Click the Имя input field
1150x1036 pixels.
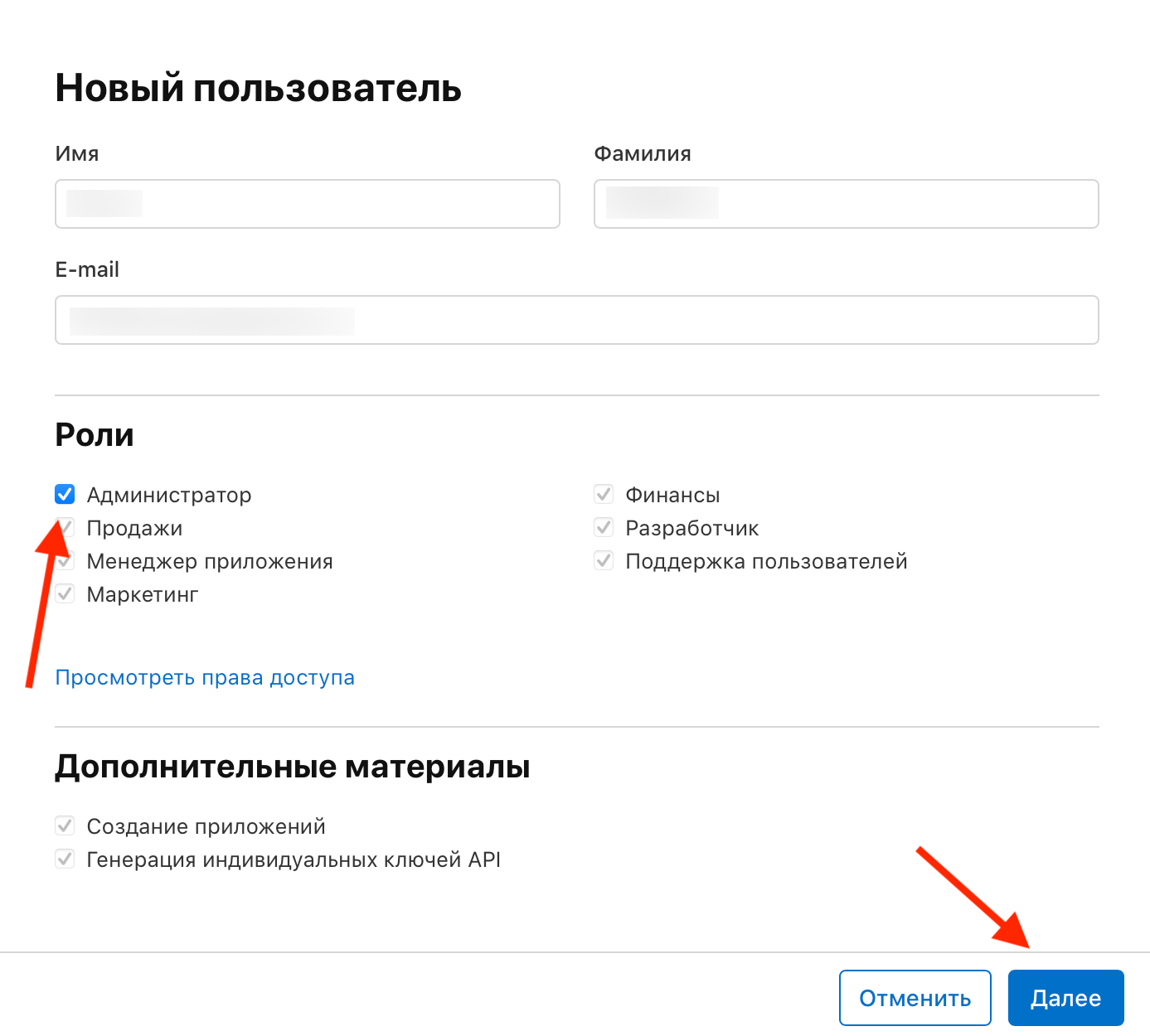pyautogui.click(x=308, y=204)
